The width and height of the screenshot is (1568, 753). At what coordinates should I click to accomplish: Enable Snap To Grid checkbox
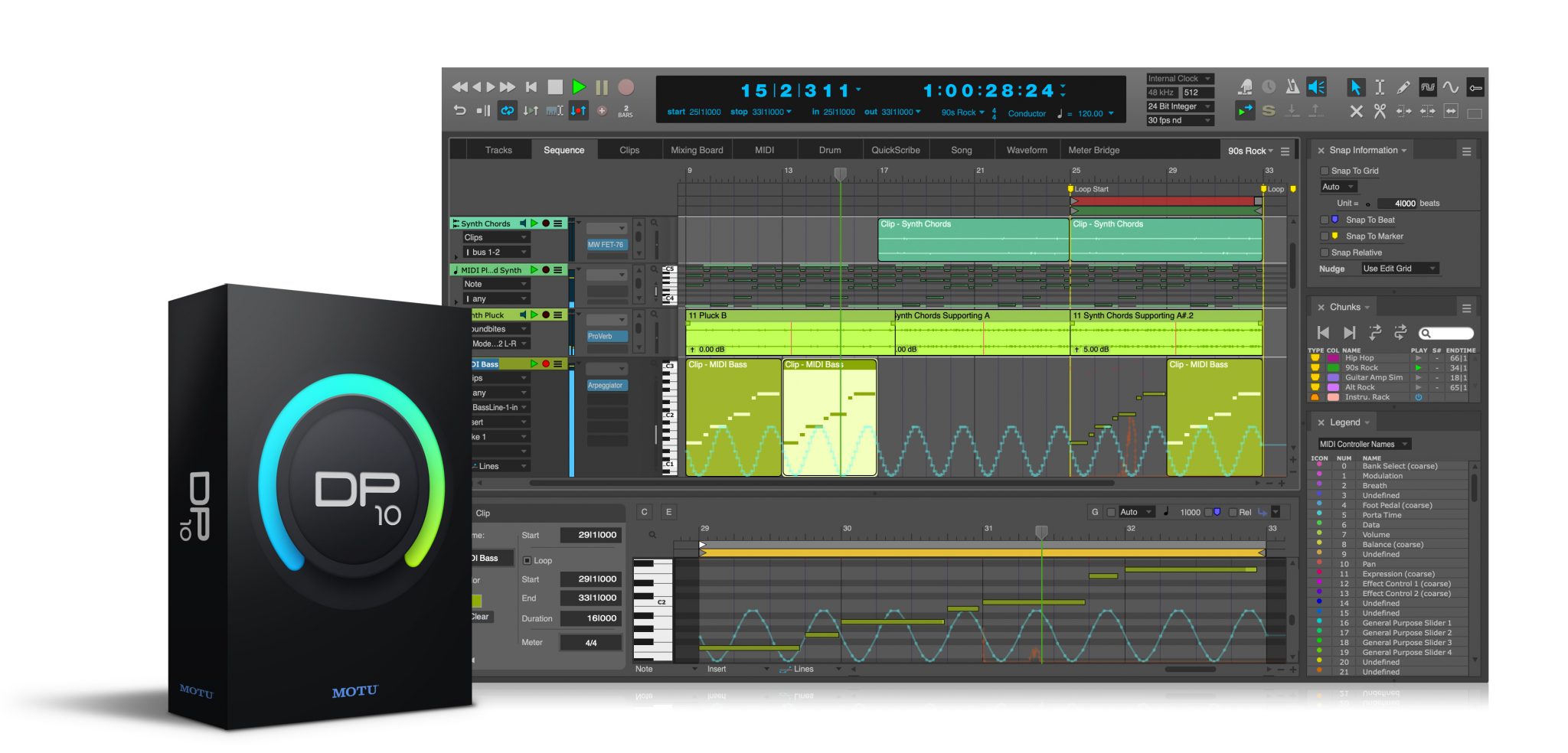pyautogui.click(x=1325, y=171)
